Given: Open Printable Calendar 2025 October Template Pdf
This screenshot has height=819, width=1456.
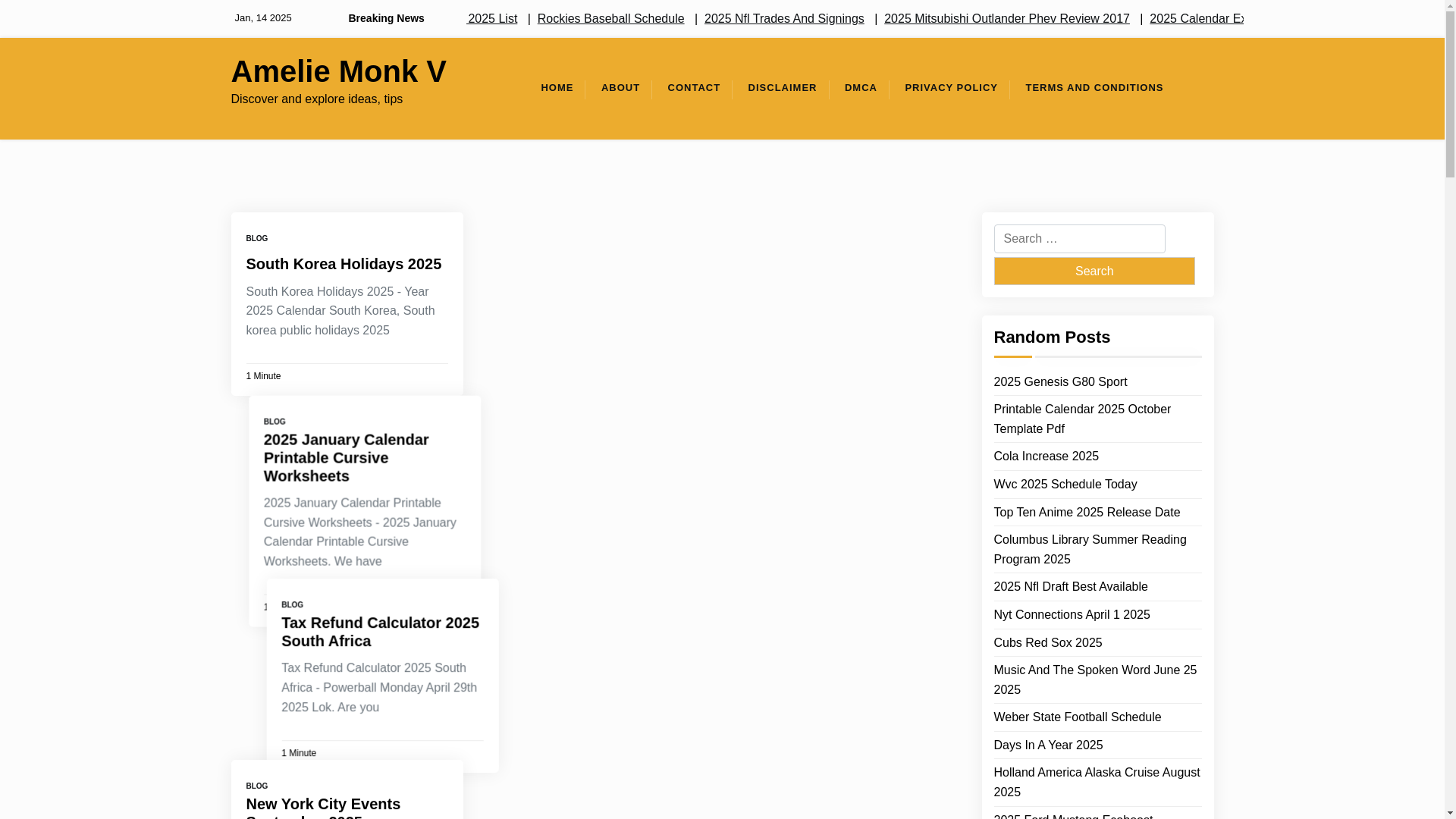Looking at the screenshot, I should [x=1081, y=419].
